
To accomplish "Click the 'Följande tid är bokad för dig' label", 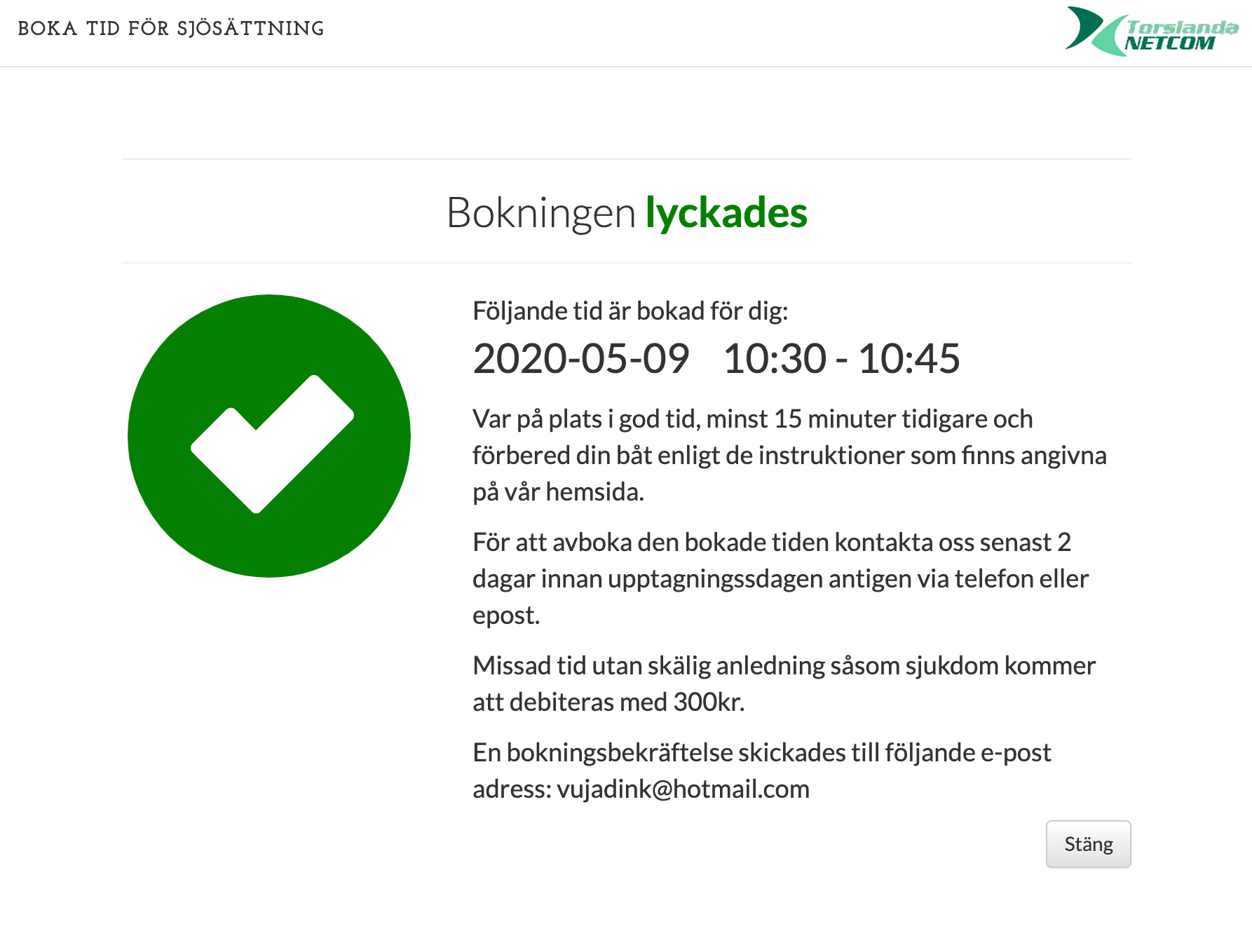I will (x=630, y=311).
